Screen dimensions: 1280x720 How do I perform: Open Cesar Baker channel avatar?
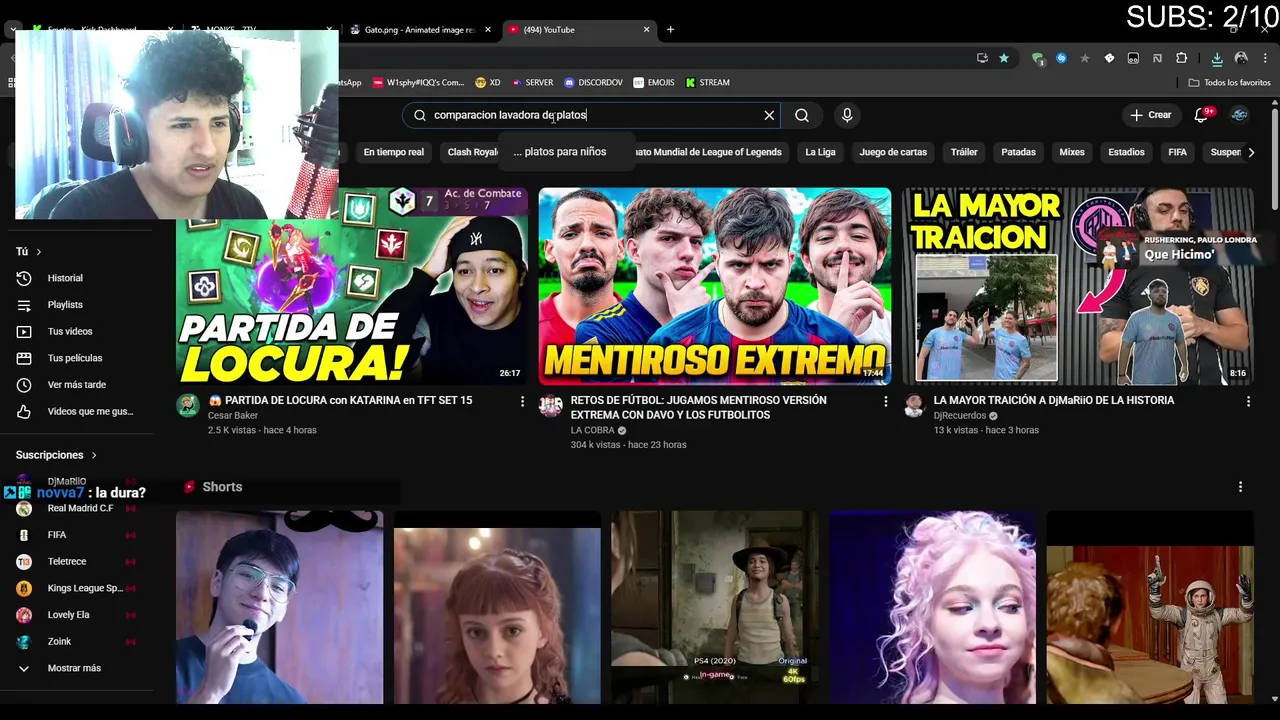click(187, 405)
